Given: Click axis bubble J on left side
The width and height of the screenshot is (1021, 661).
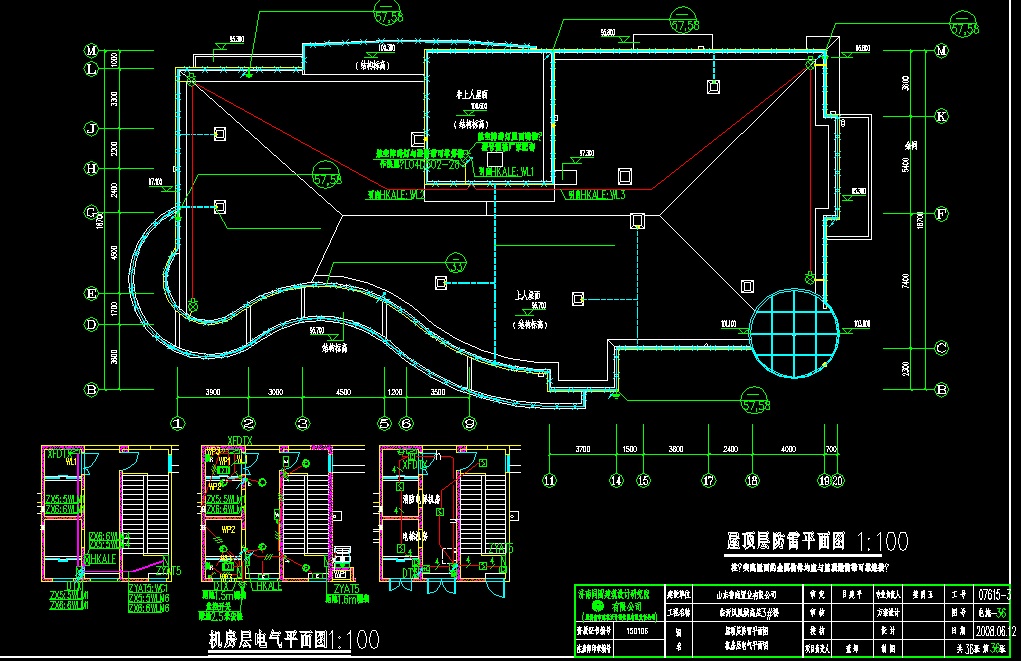Looking at the screenshot, I should [x=90, y=129].
